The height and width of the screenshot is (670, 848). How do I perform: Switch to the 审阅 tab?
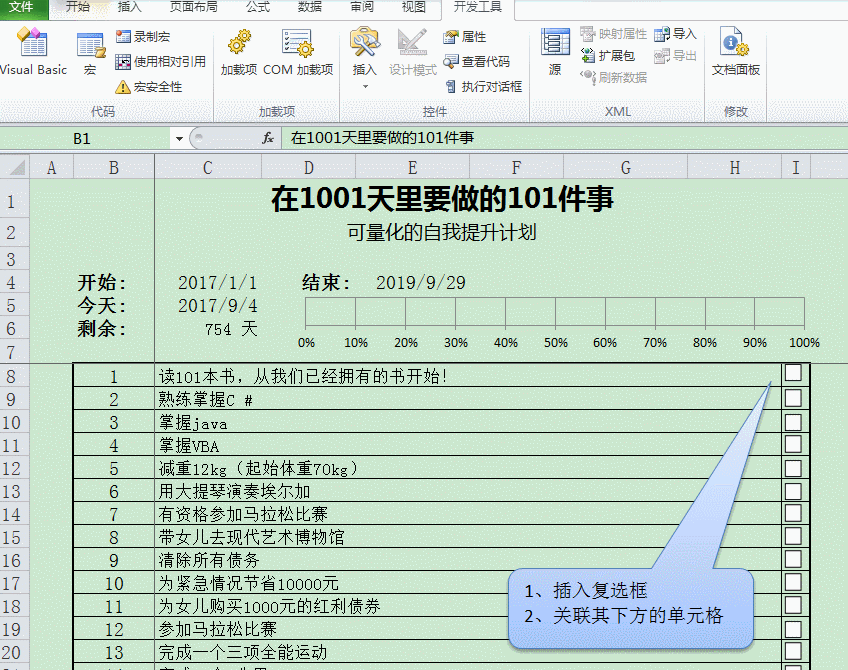click(x=362, y=7)
